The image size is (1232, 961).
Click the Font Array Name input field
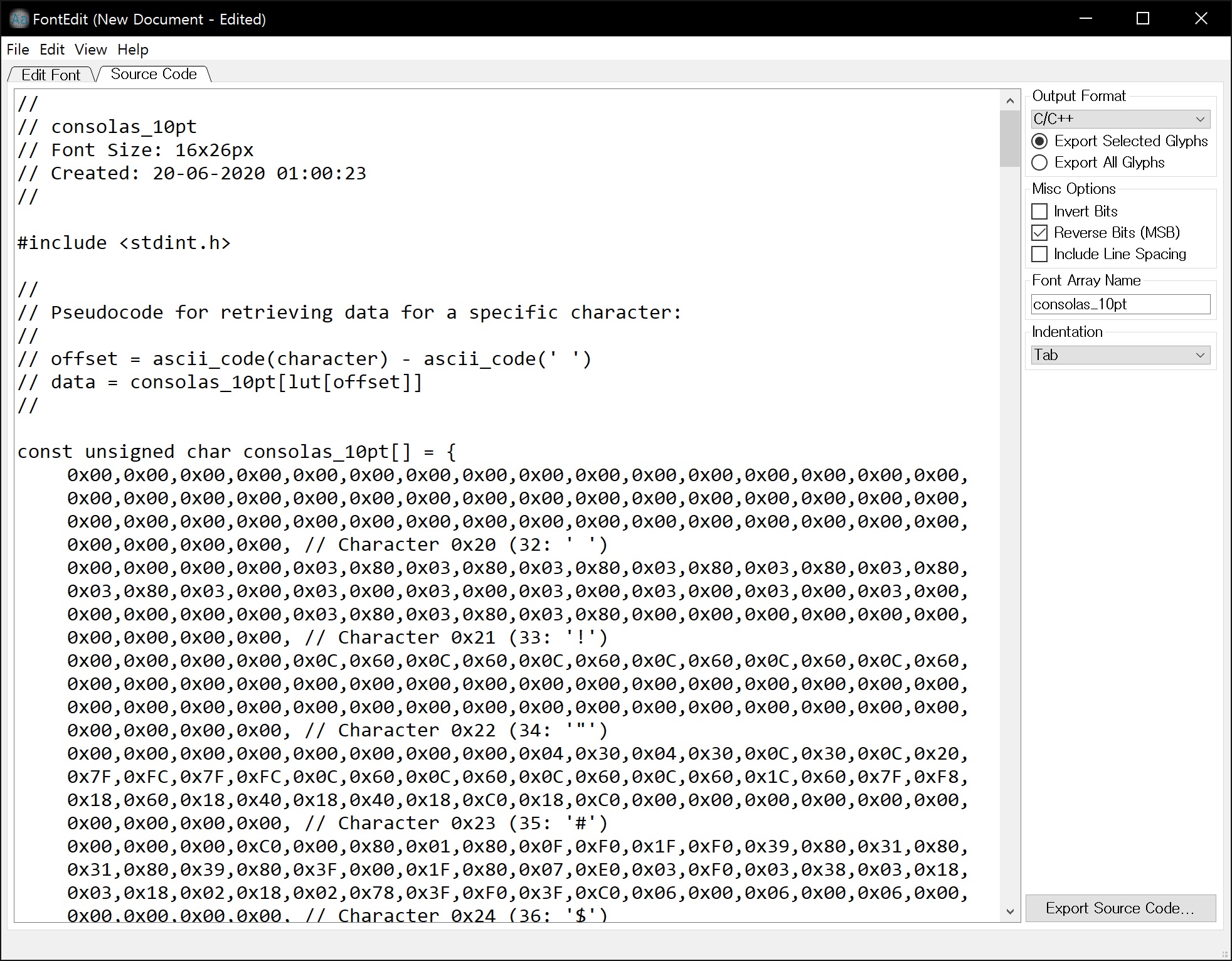point(1120,304)
